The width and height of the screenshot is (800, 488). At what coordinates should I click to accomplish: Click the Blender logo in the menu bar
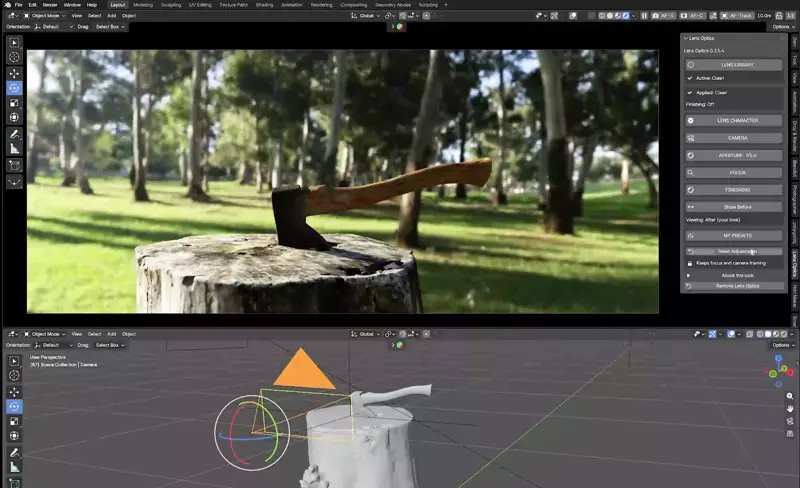pos(7,5)
